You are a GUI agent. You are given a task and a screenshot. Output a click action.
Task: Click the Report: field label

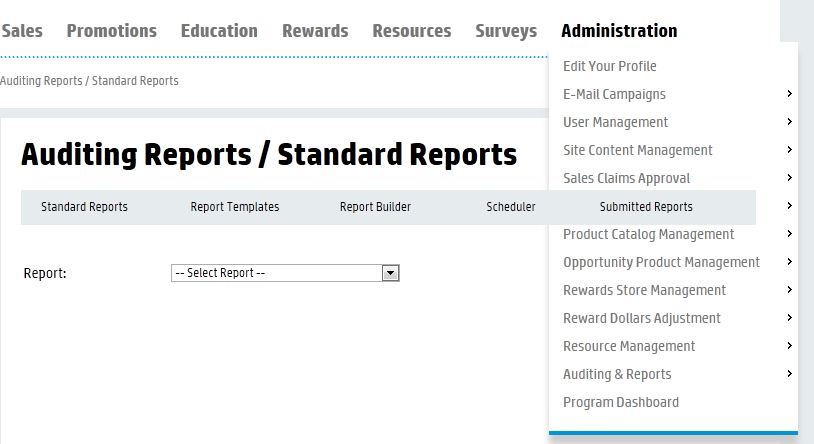coord(45,273)
